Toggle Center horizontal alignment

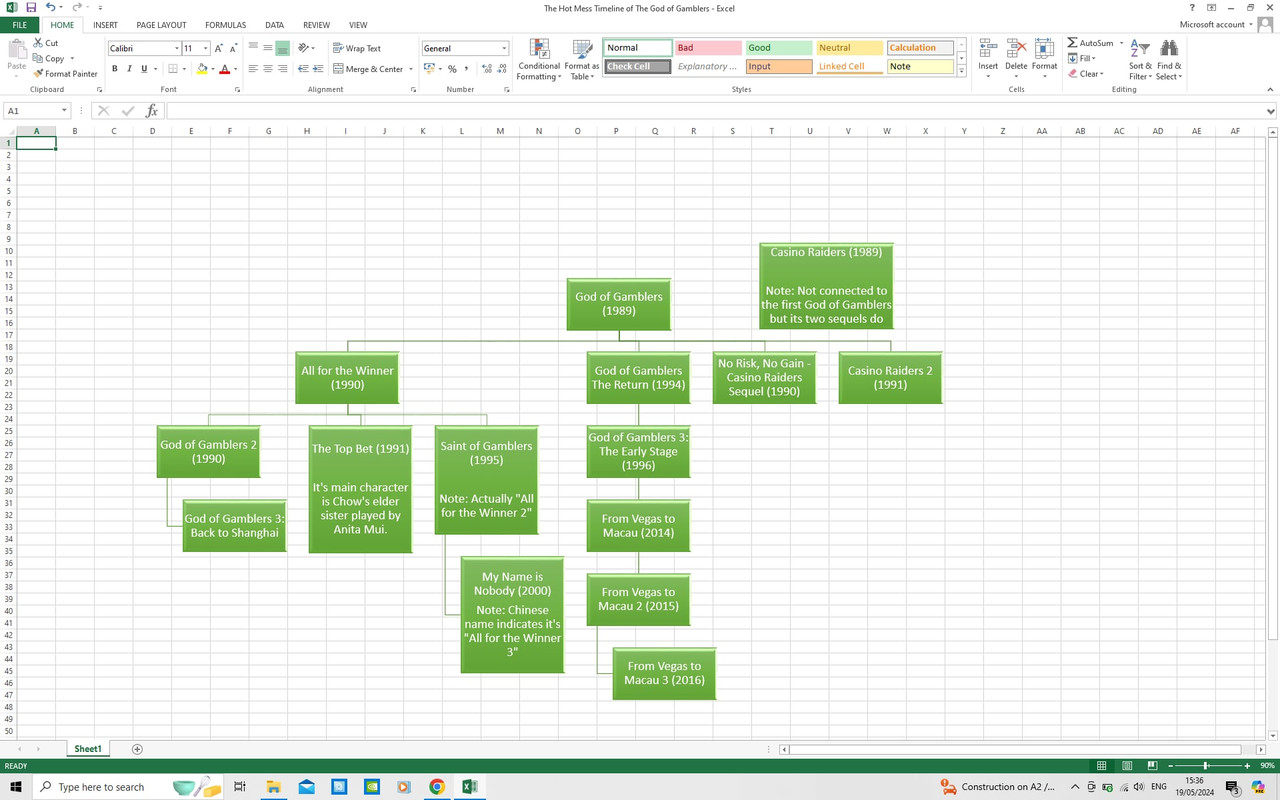268,69
